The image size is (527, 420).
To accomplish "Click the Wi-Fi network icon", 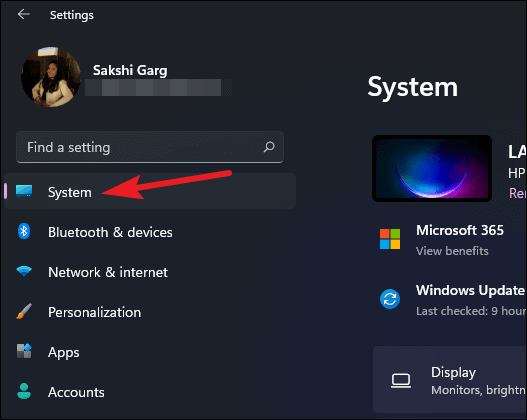I will click(24, 271).
